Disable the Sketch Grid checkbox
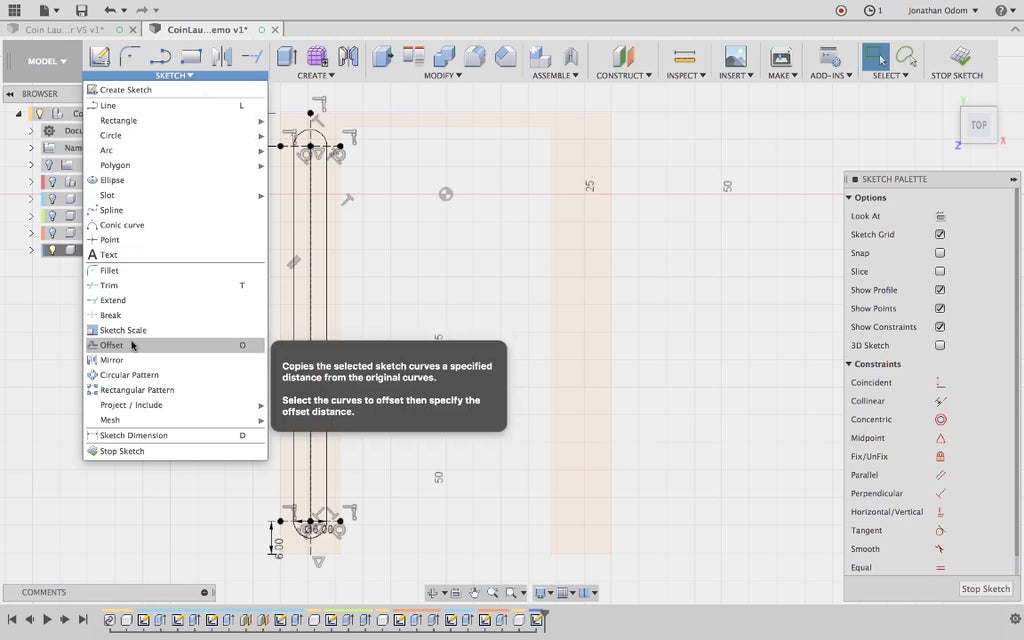Screen dimensions: 1024x640 click(940, 235)
